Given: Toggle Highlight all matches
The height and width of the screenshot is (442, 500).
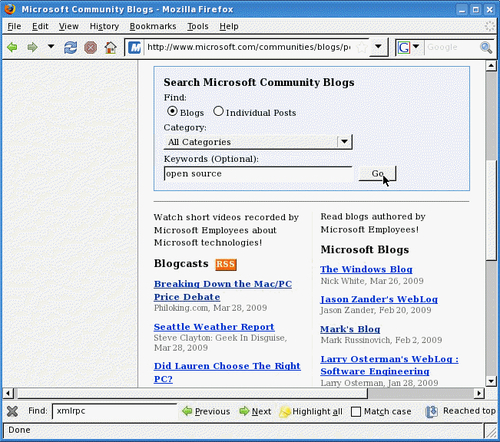Looking at the screenshot, I should 311,411.
